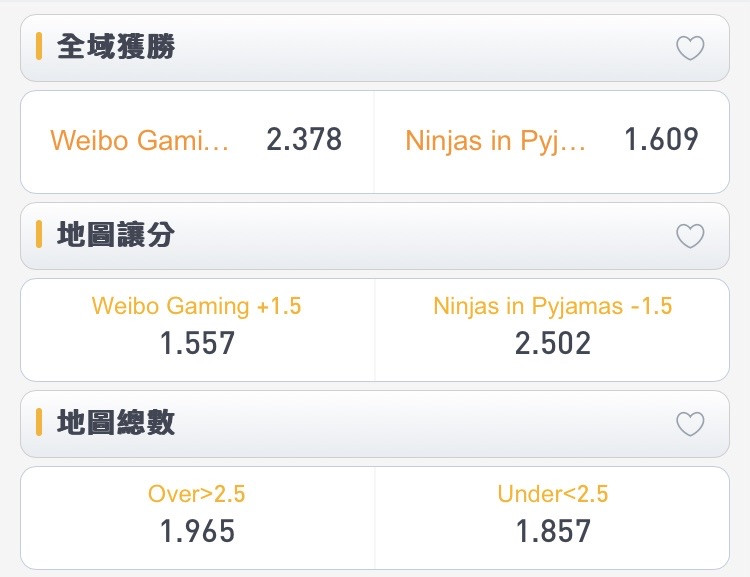Click the 1.557 odds number
The image size is (750, 577).
pyautogui.click(x=197, y=344)
